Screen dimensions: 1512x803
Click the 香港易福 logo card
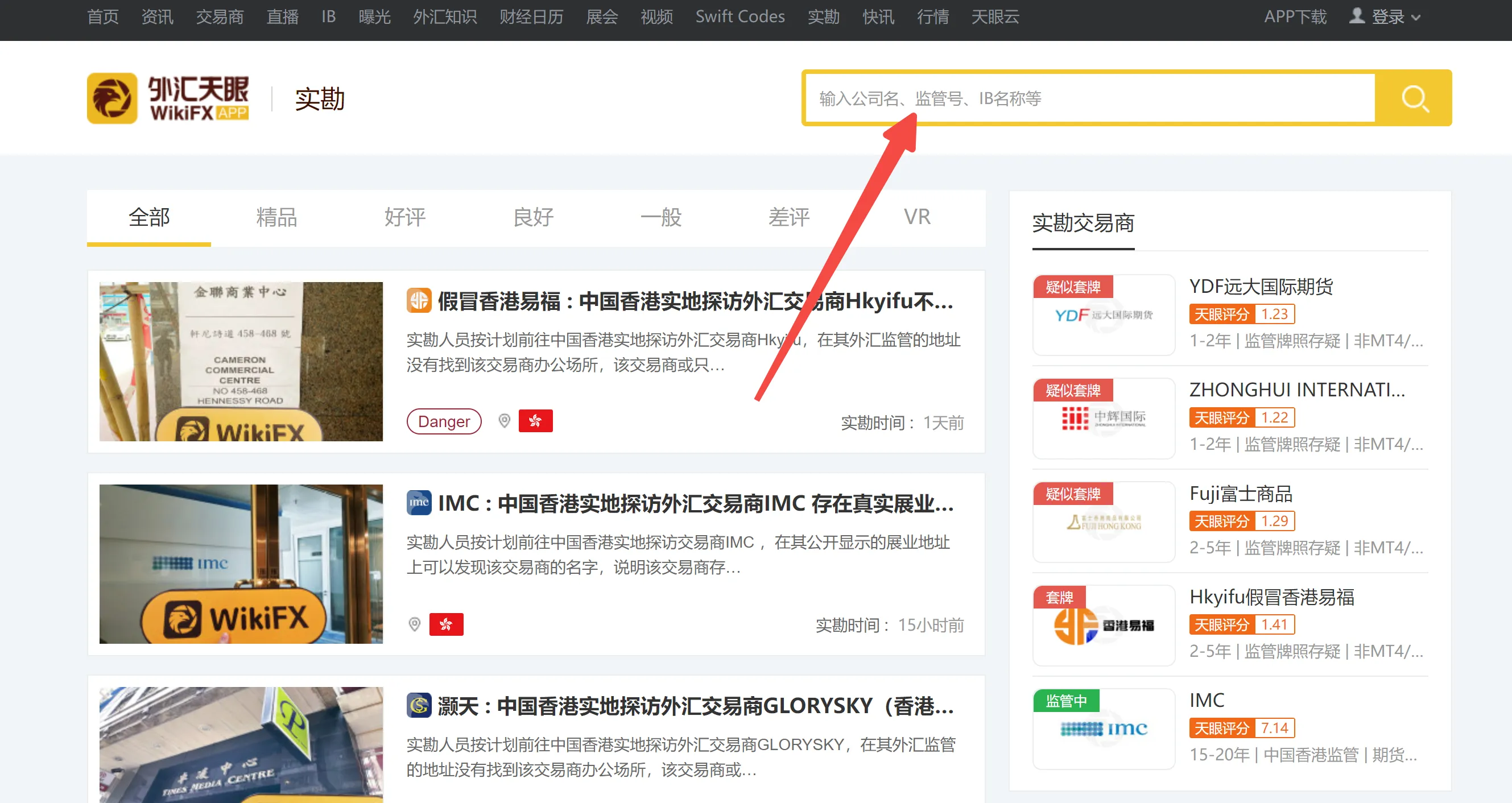coord(1104,625)
